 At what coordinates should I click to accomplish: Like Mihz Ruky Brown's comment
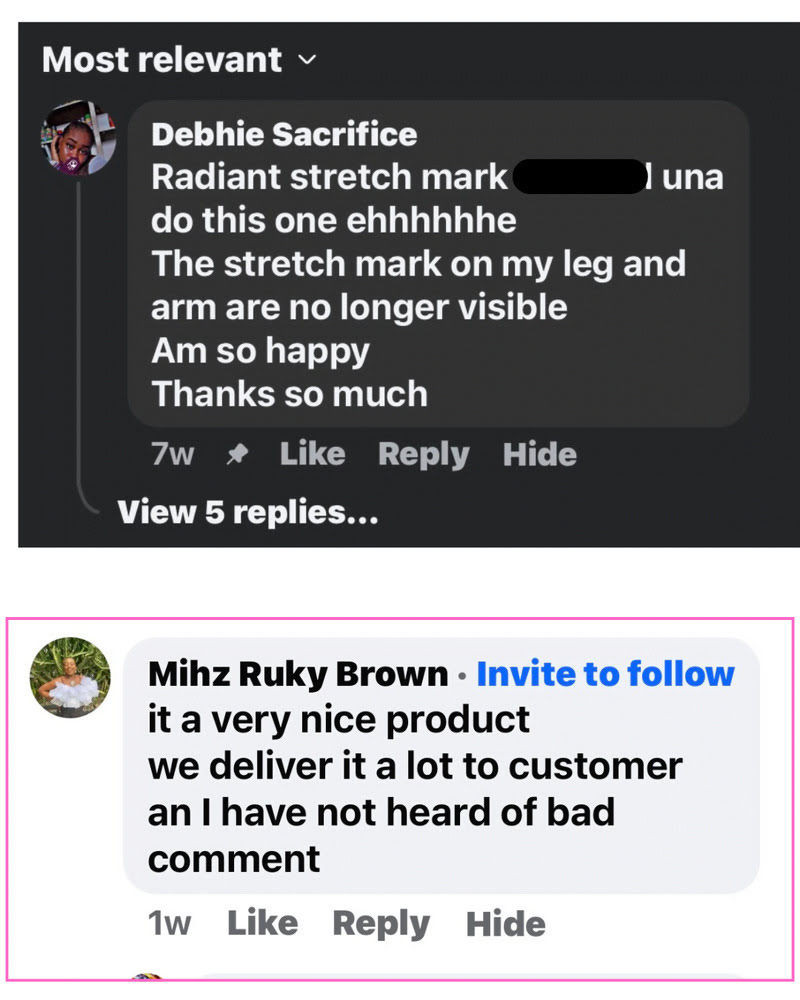click(x=262, y=923)
